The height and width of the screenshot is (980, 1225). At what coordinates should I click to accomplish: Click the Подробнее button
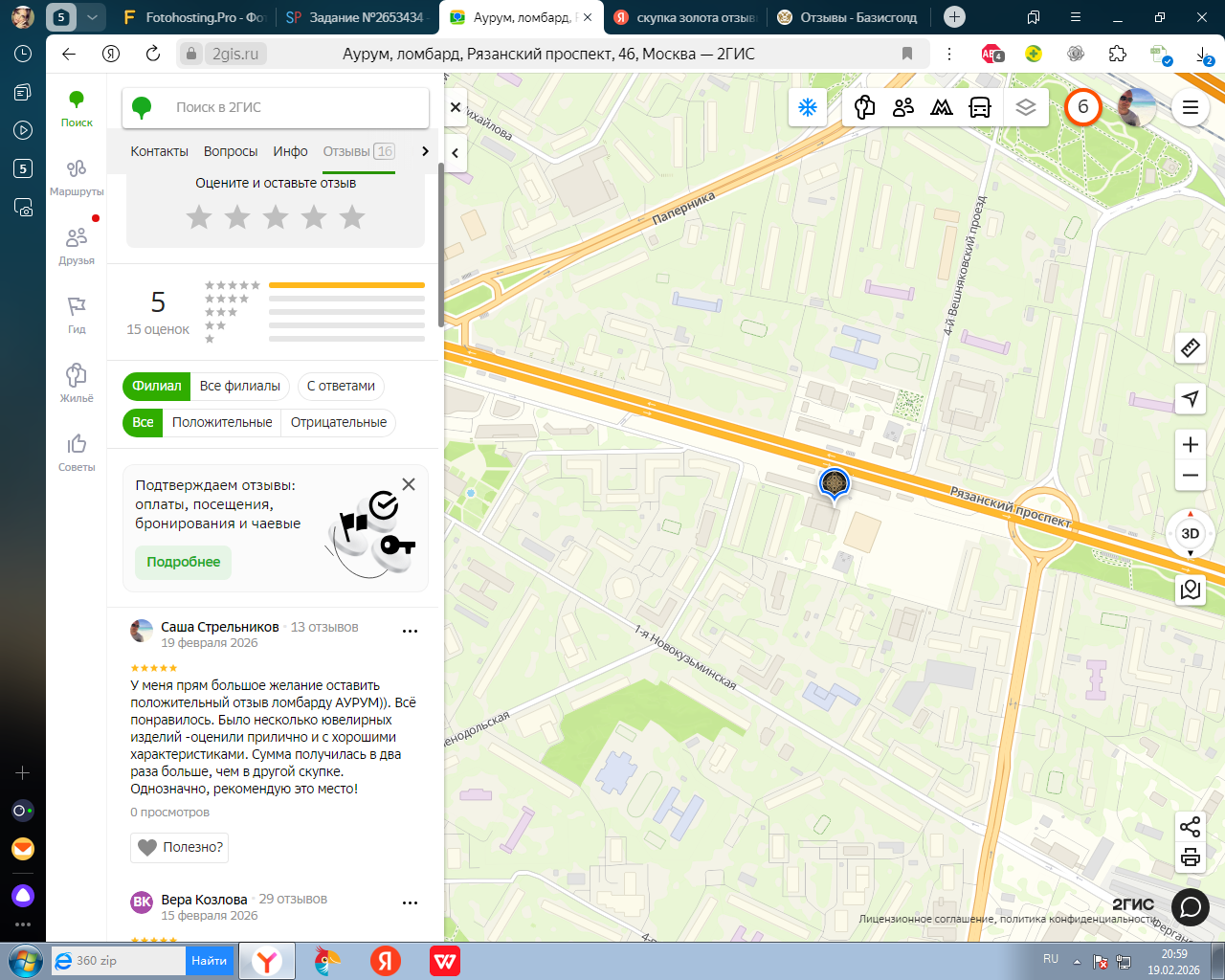(x=183, y=562)
